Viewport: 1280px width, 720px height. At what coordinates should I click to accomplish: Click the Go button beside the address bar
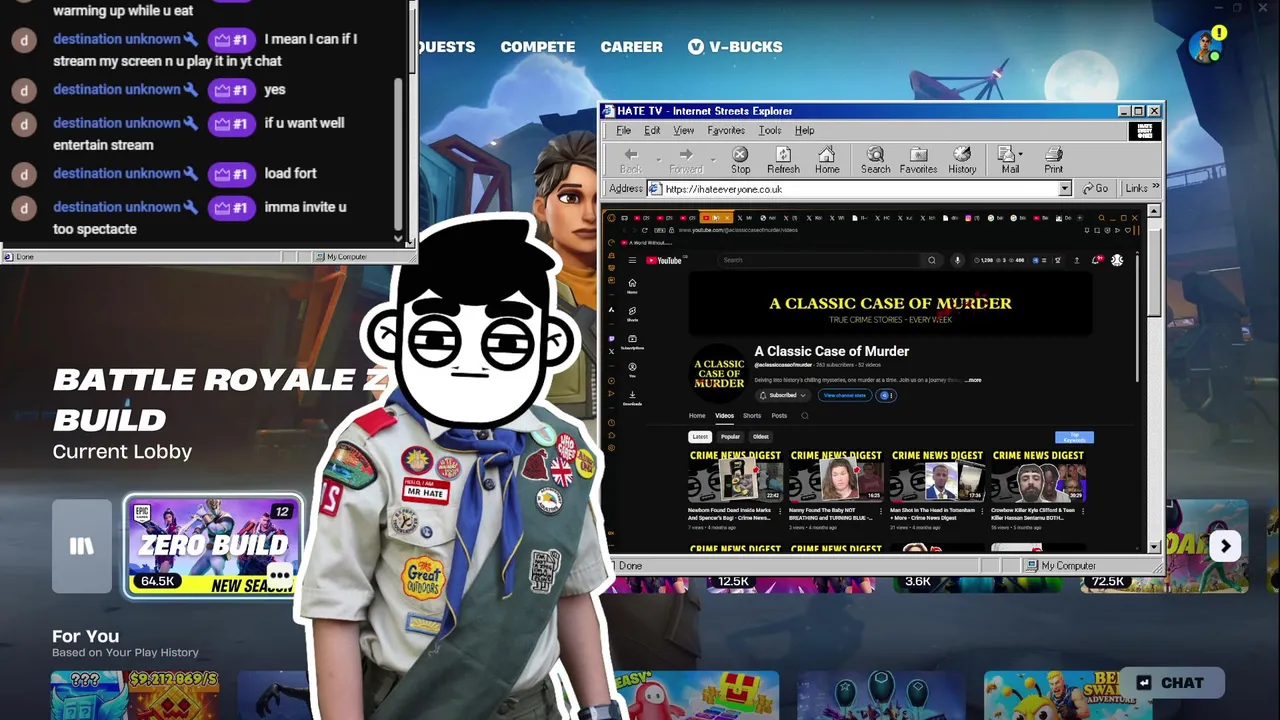click(x=1095, y=188)
